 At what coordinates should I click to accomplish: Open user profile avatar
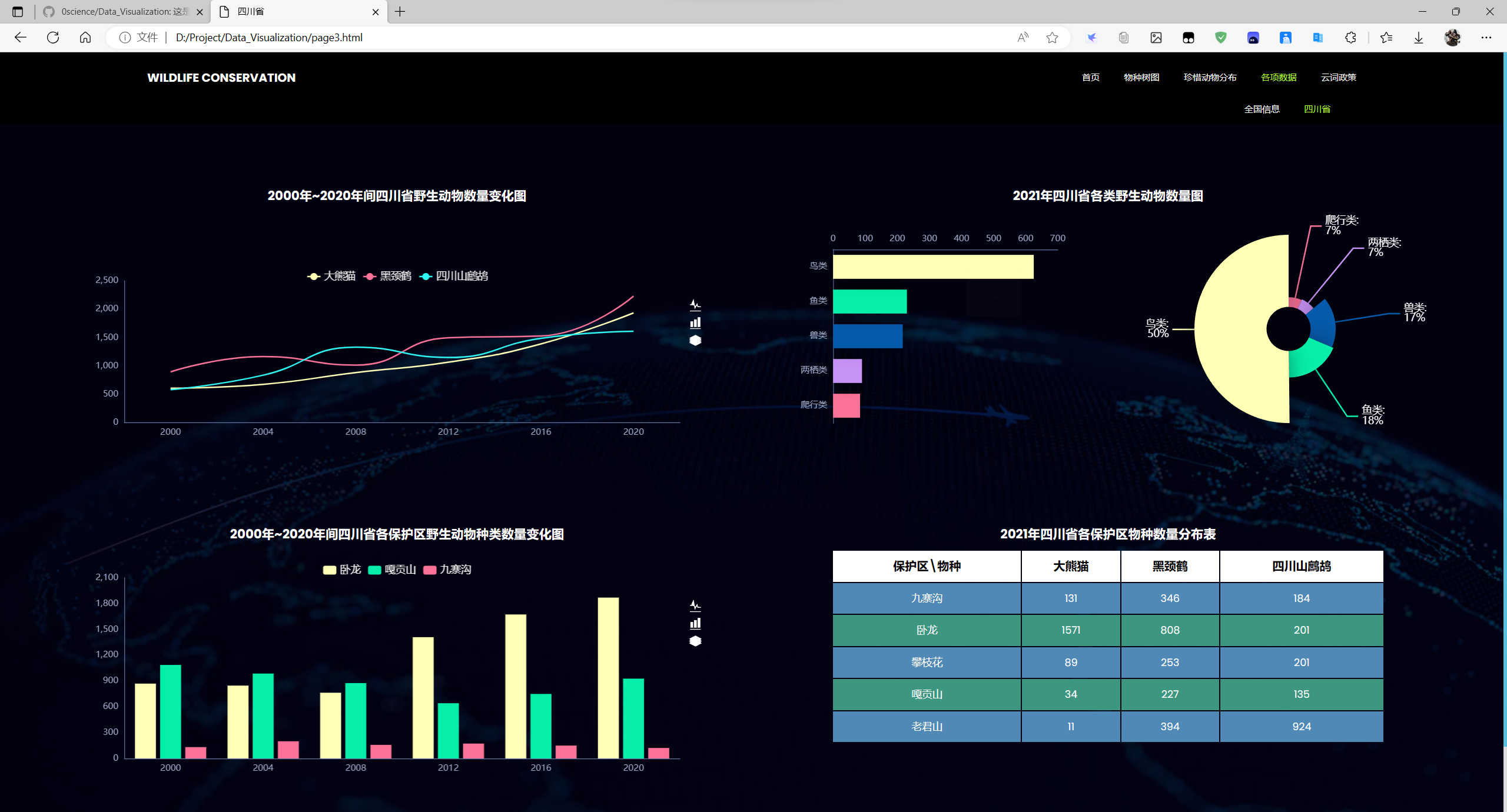coord(1452,38)
